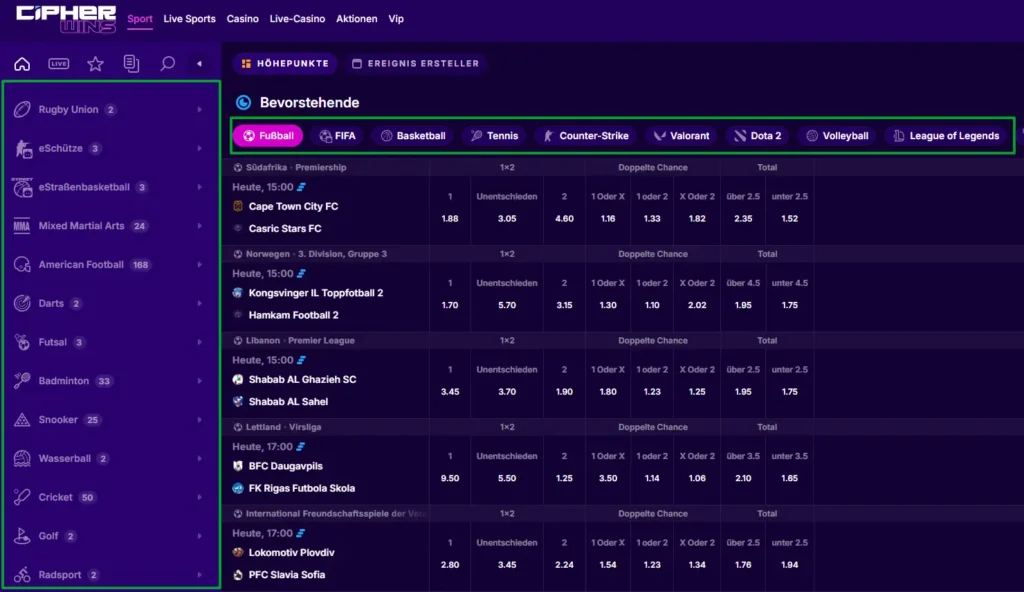Switch to the Ereignis Ersteller tab

[x=415, y=63]
